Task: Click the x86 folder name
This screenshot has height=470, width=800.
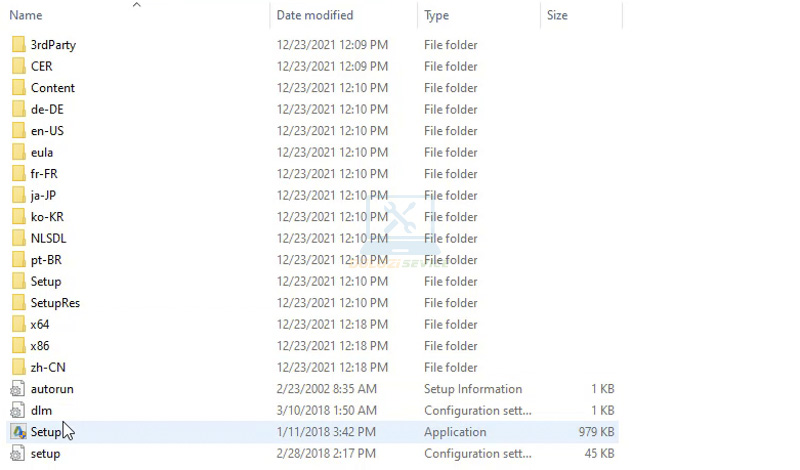Action: point(40,346)
